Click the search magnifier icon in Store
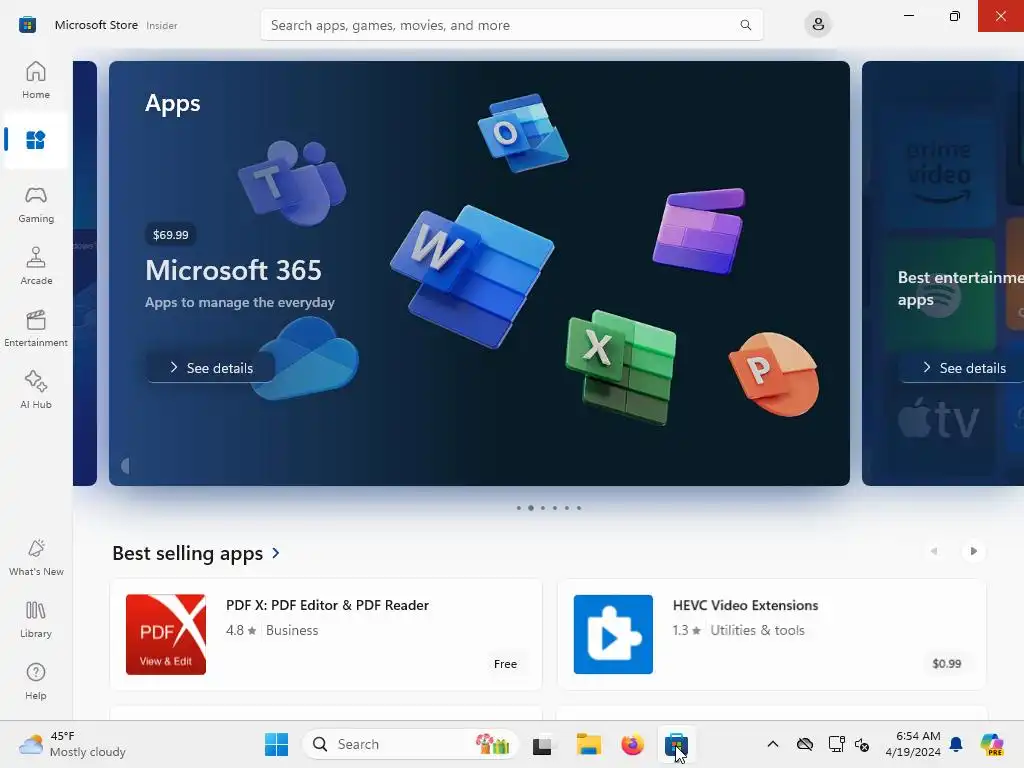 745,25
